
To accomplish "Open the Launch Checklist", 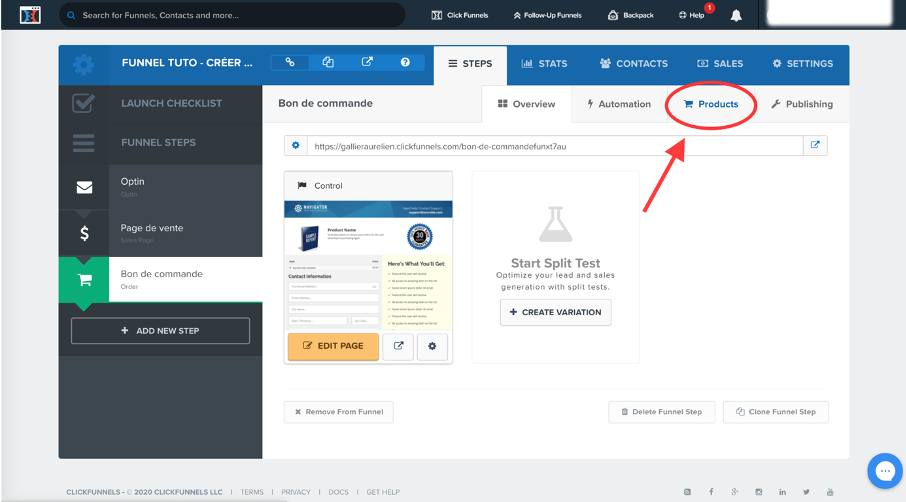I will pyautogui.click(x=171, y=103).
